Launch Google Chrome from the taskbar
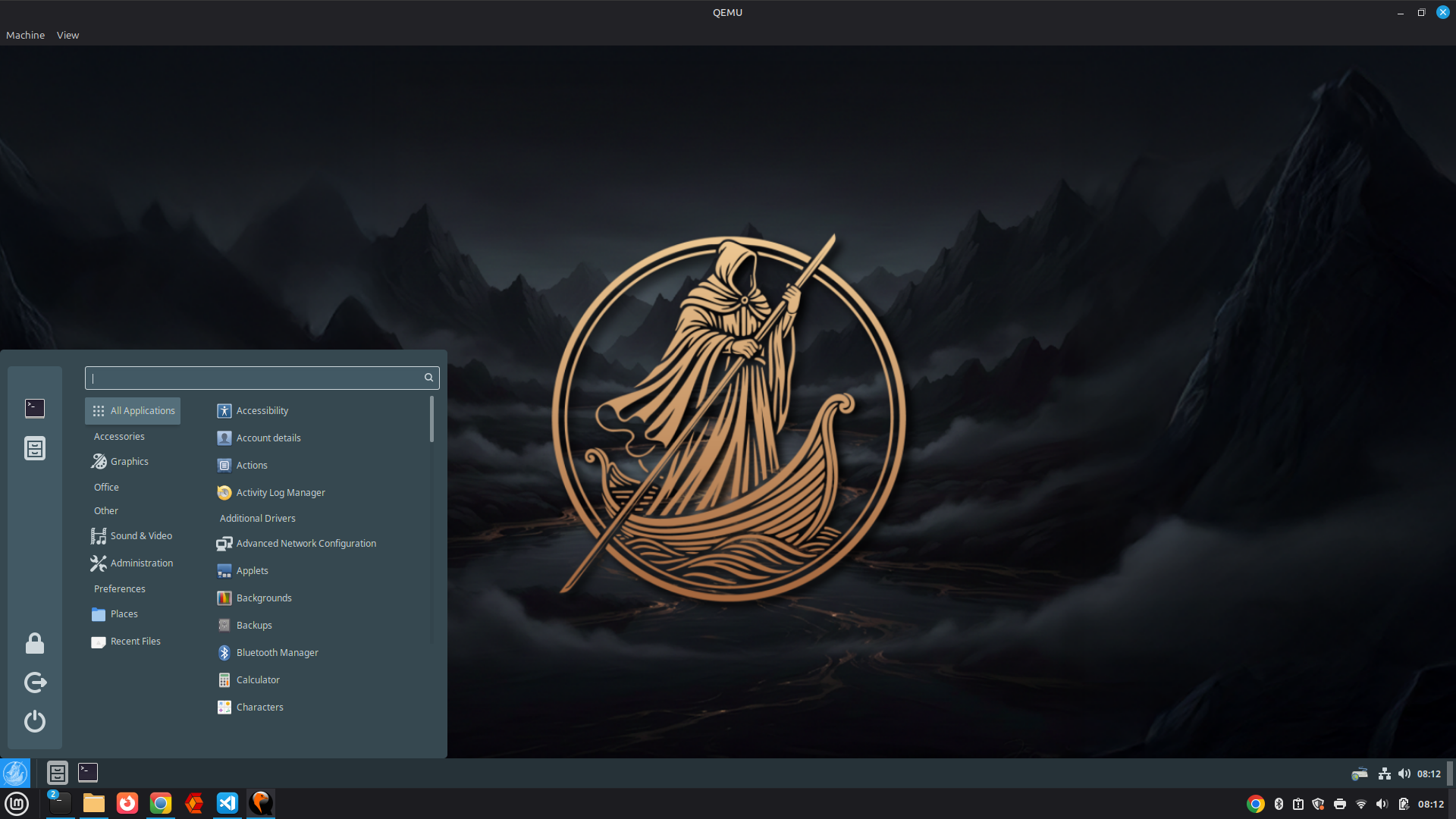Screen dimensions: 1456x819 160,803
